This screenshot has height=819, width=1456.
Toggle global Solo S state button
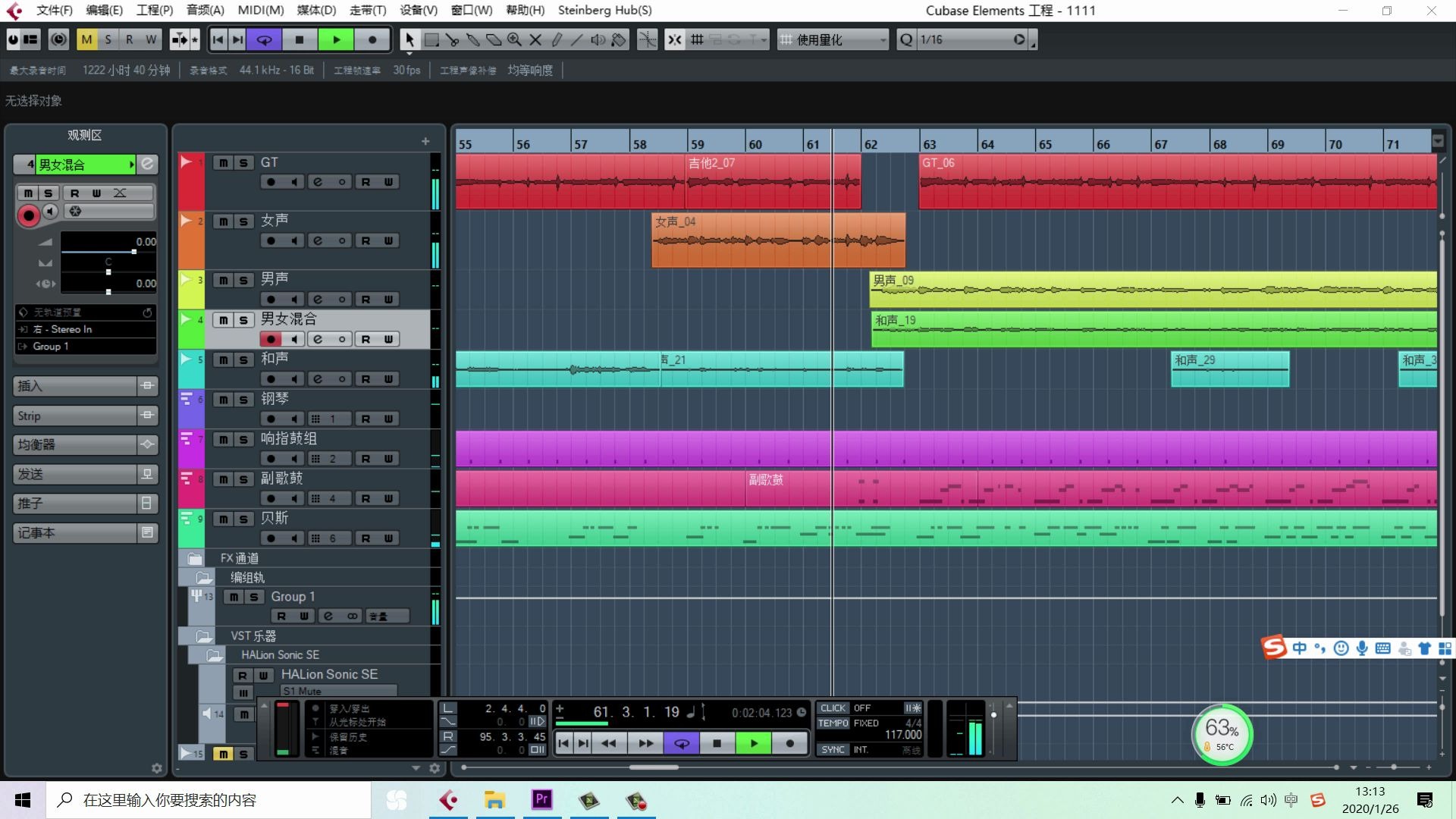click(108, 39)
